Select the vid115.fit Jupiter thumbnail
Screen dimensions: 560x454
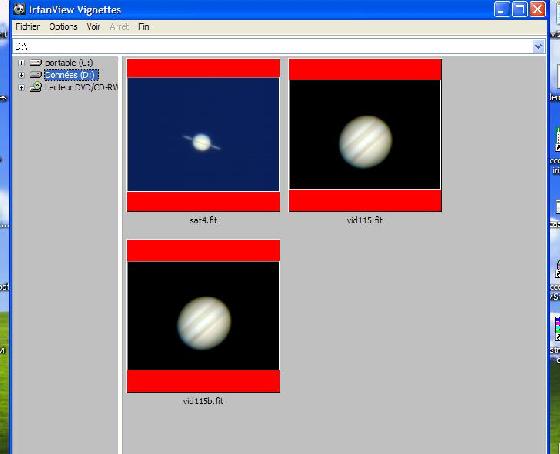coord(365,135)
